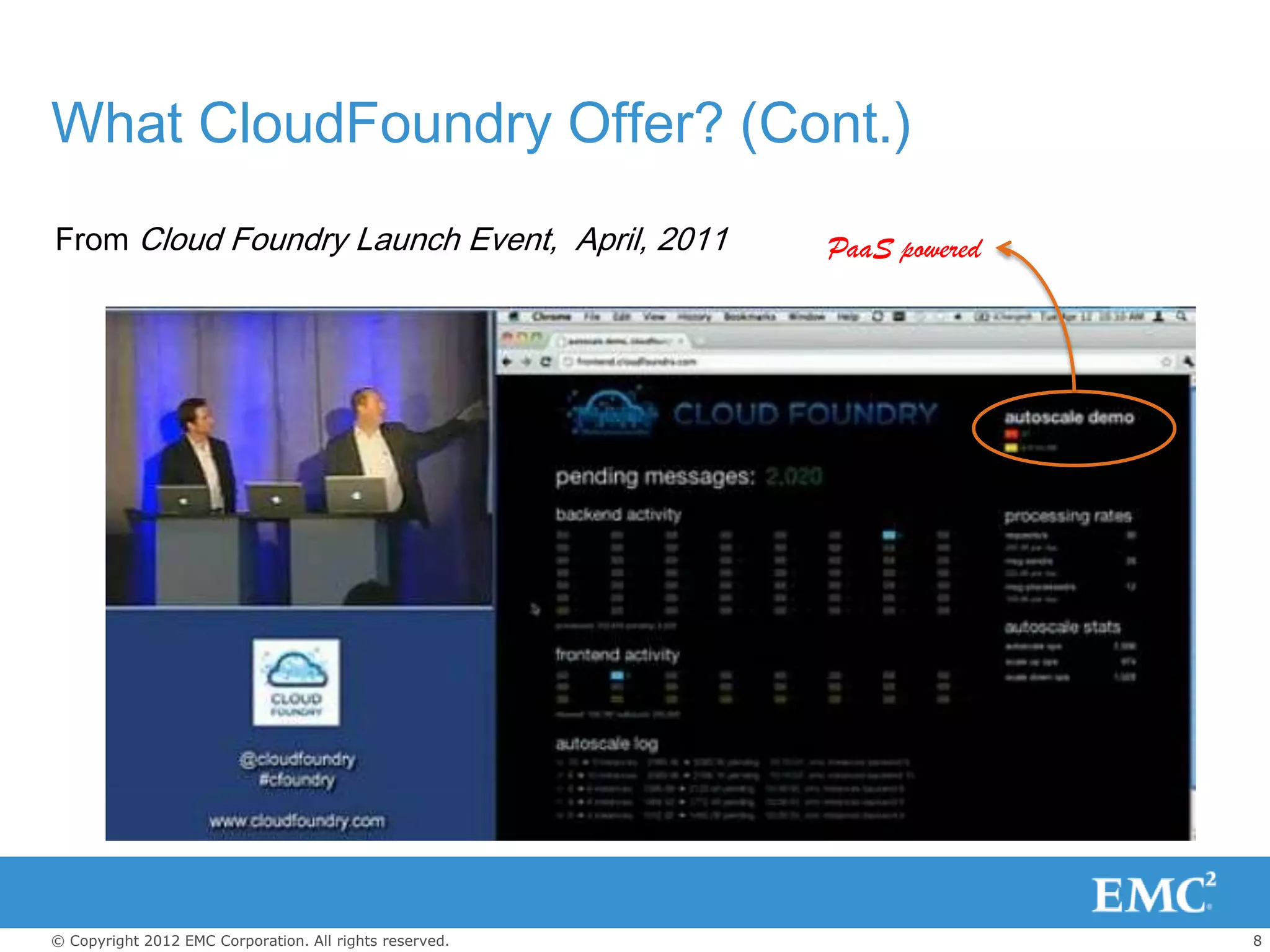Open the Chrome application menu

pos(551,317)
